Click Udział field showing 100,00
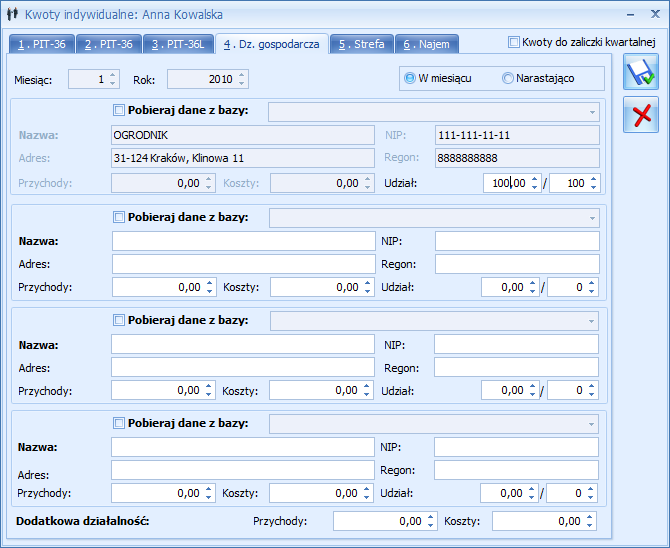 coord(512,183)
